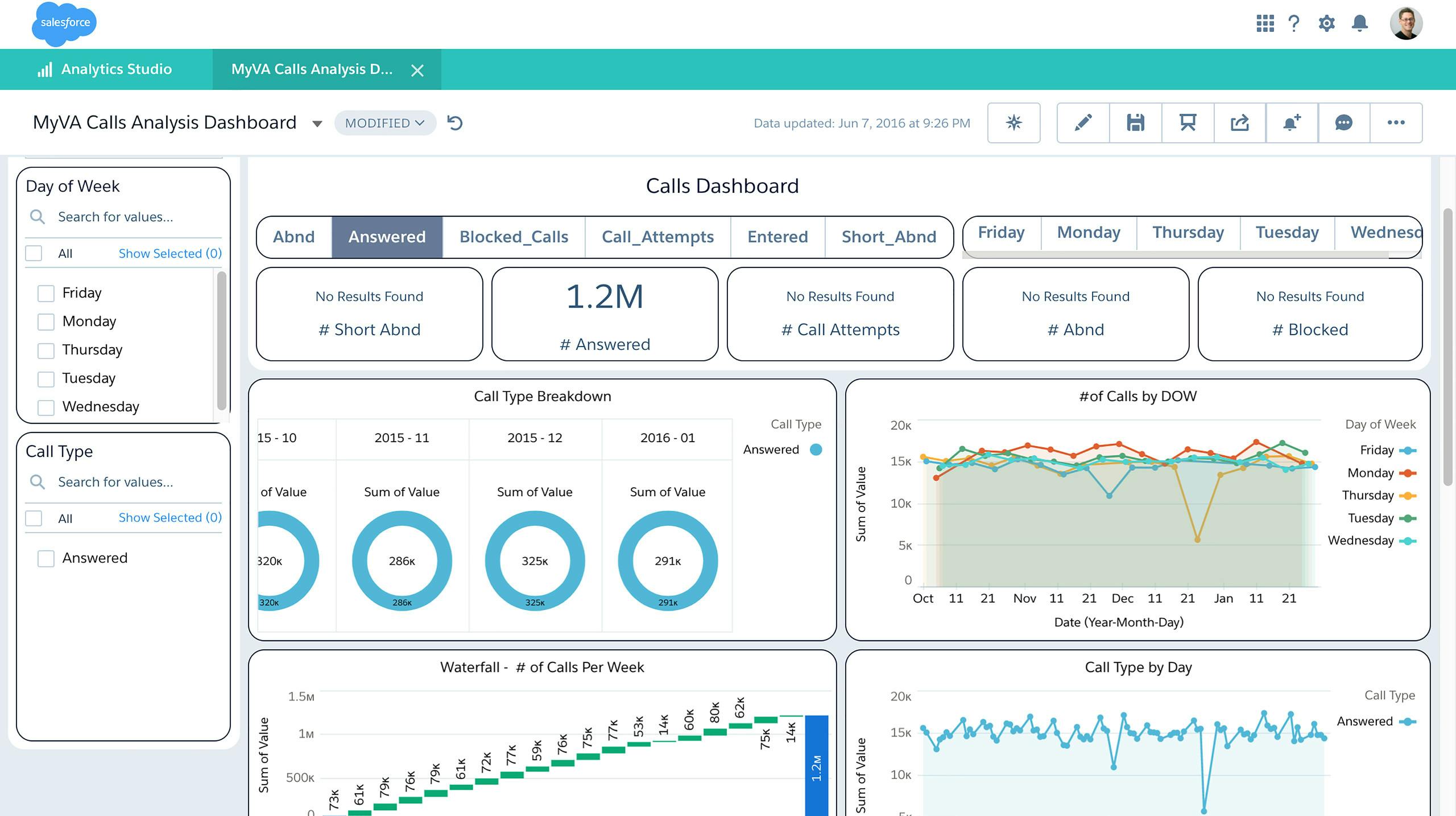Check the Monday filter checkbox
This screenshot has height=816, width=1456.
pos(45,322)
